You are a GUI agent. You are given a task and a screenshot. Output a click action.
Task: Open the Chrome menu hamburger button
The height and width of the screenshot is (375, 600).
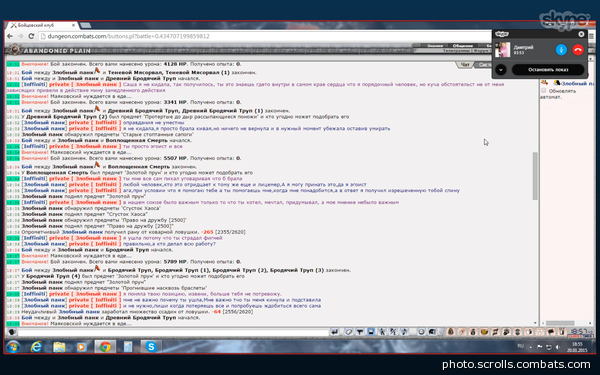592,36
